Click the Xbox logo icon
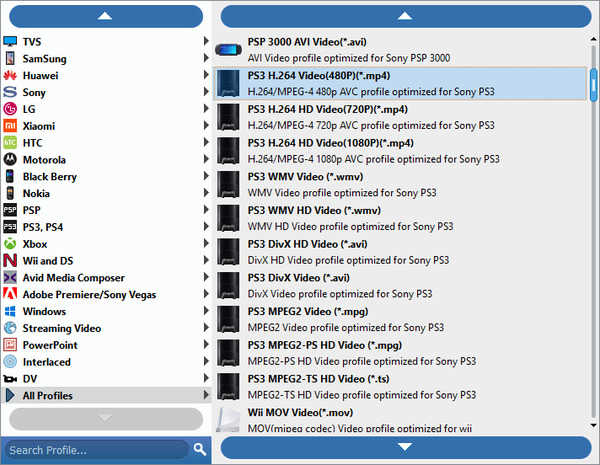600x465 pixels. click(x=10, y=244)
